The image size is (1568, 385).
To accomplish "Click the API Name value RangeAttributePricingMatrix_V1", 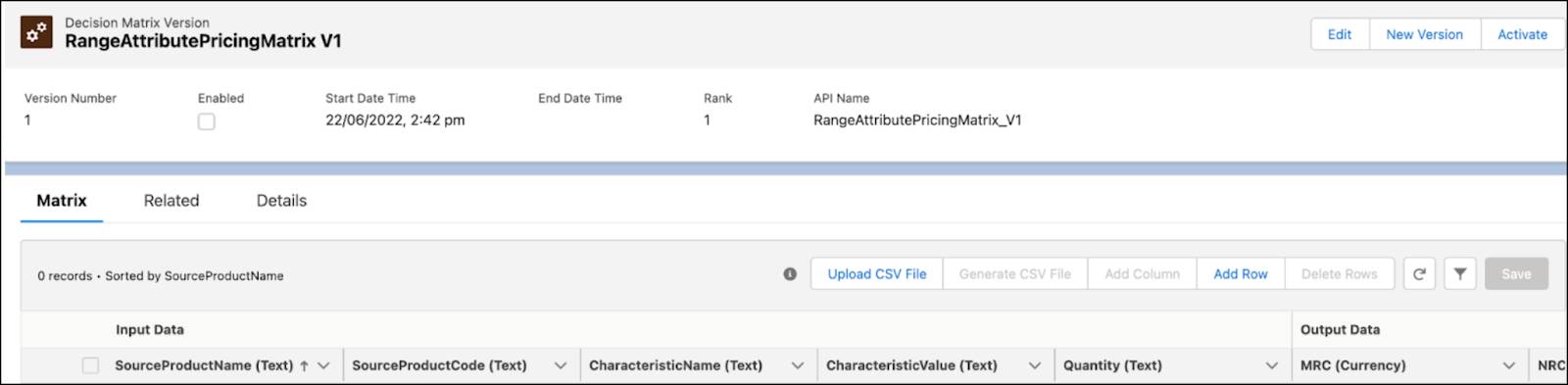I will pyautogui.click(x=917, y=120).
